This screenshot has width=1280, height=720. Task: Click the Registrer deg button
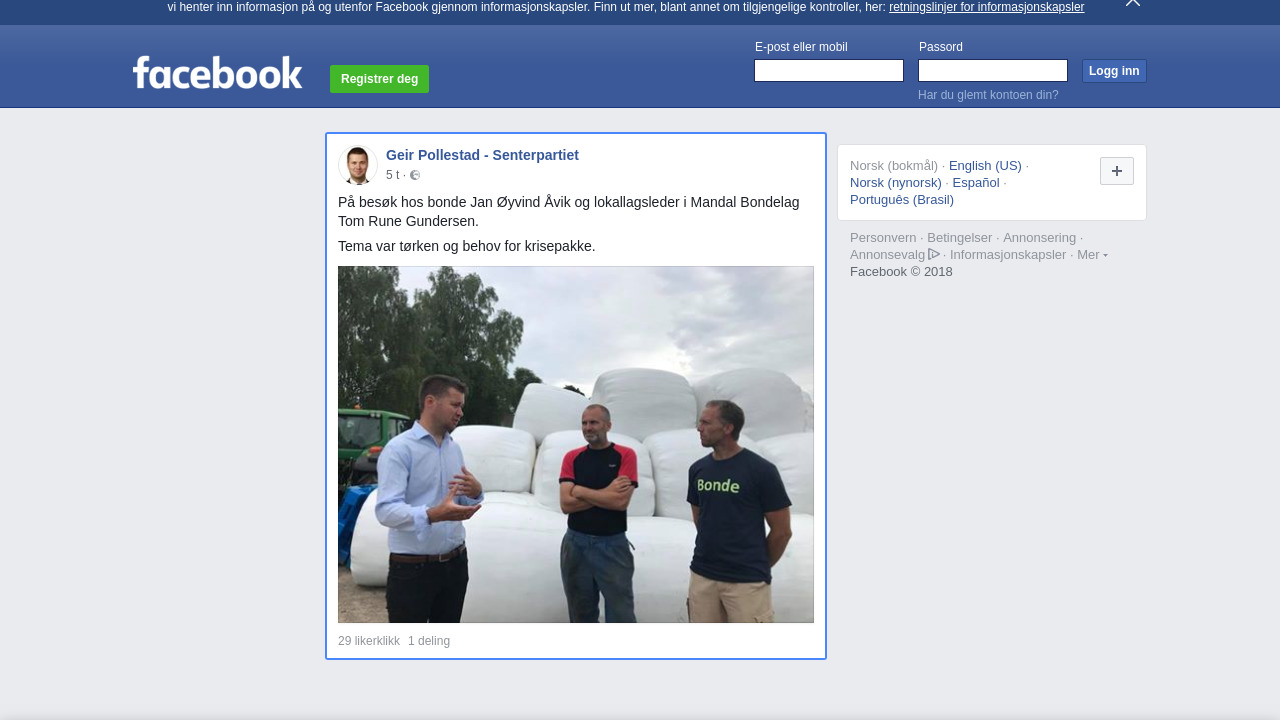379,79
